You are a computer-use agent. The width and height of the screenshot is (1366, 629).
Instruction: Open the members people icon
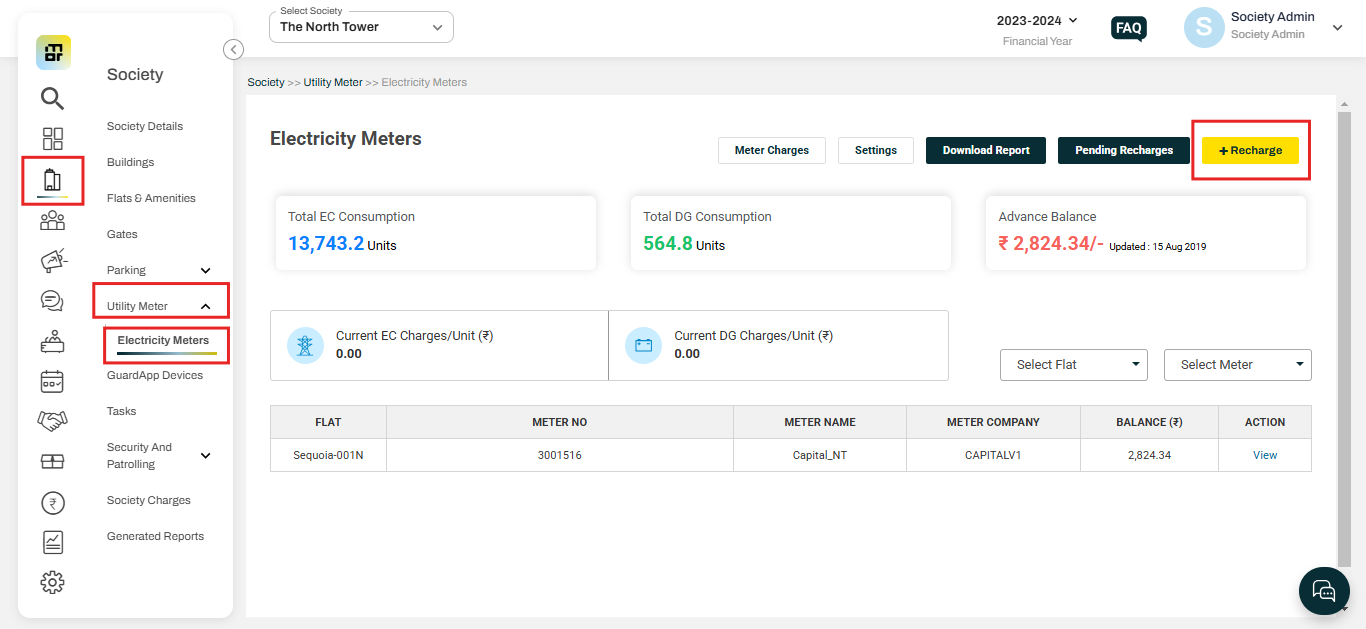[52, 221]
